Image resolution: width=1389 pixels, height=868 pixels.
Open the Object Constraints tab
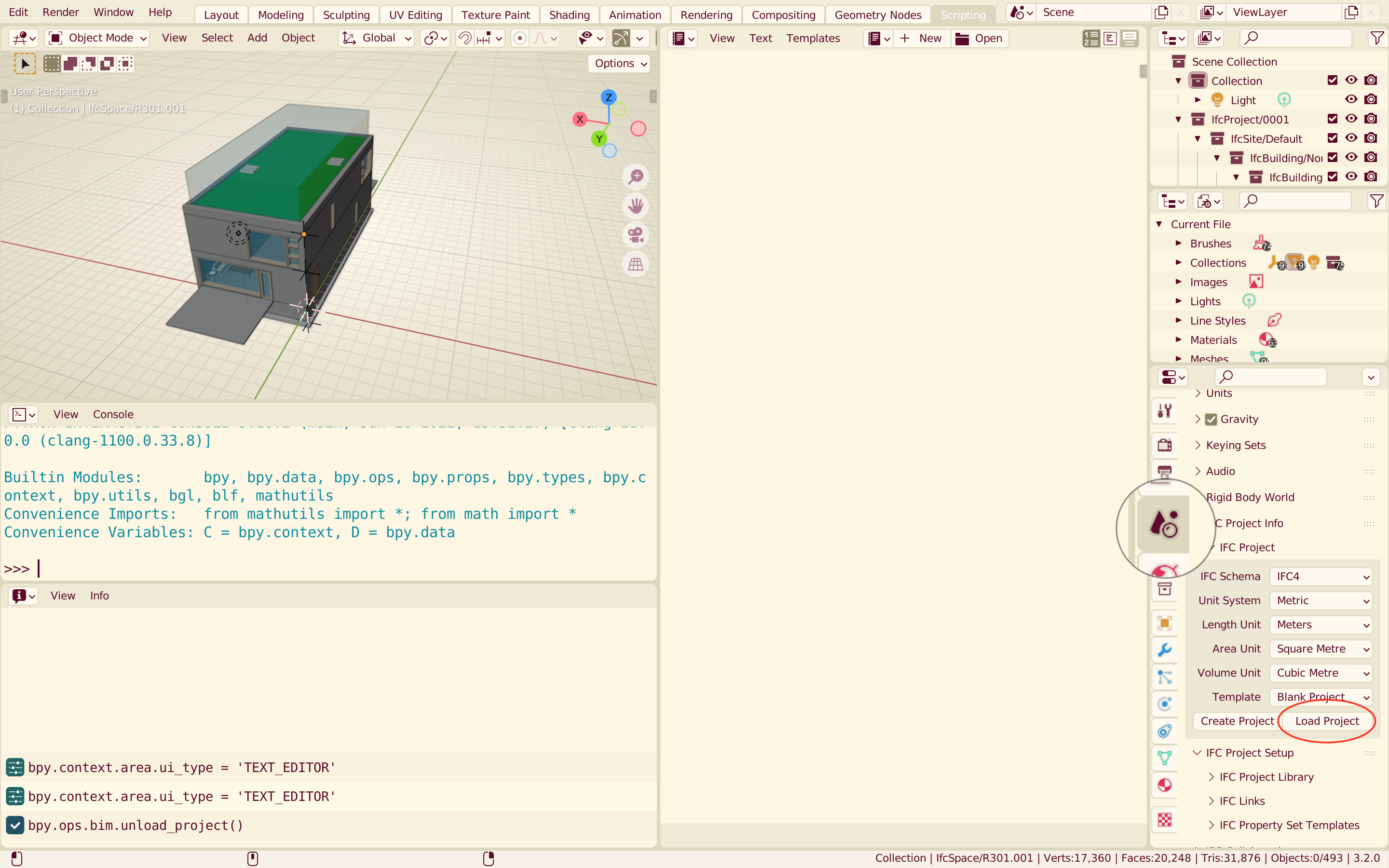pyautogui.click(x=1164, y=731)
